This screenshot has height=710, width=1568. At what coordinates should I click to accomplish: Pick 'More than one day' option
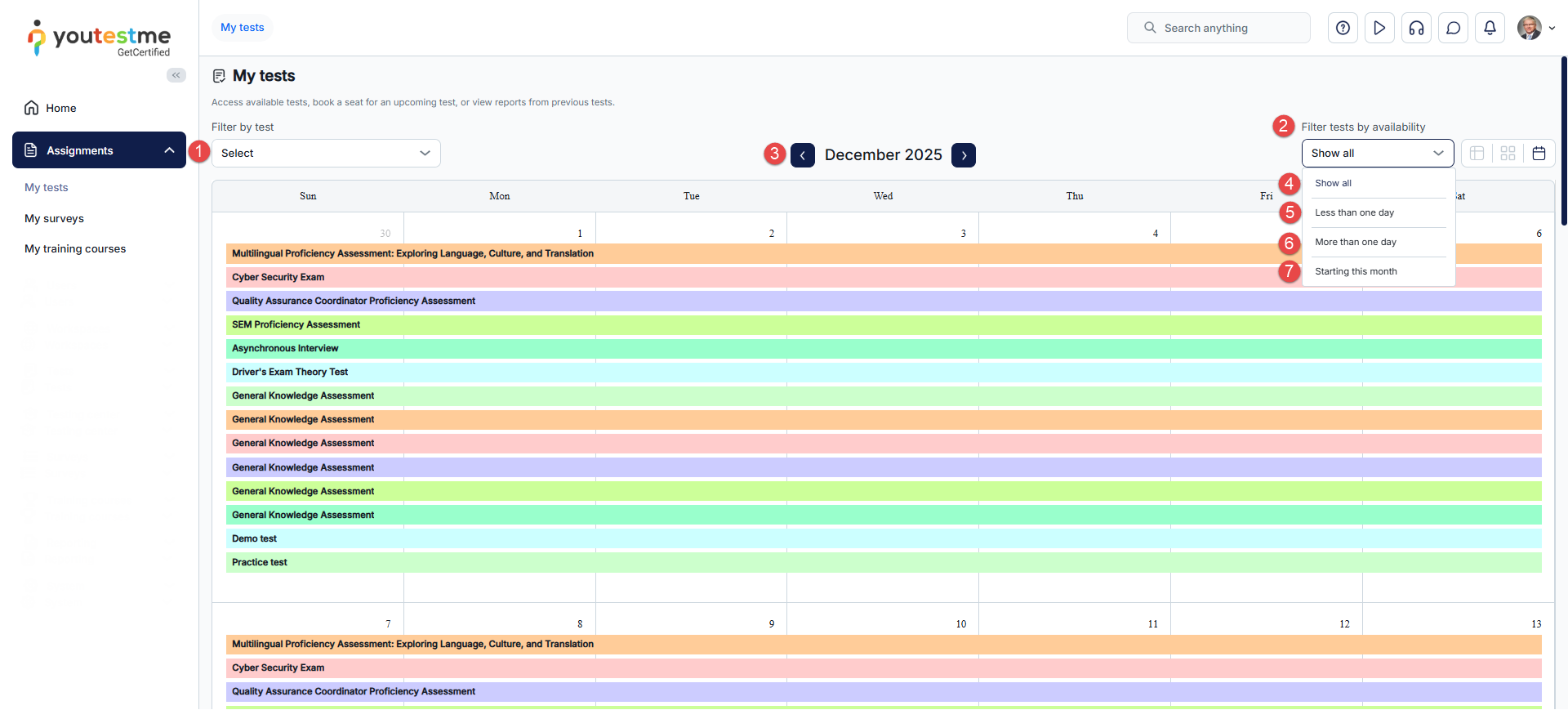1355,242
